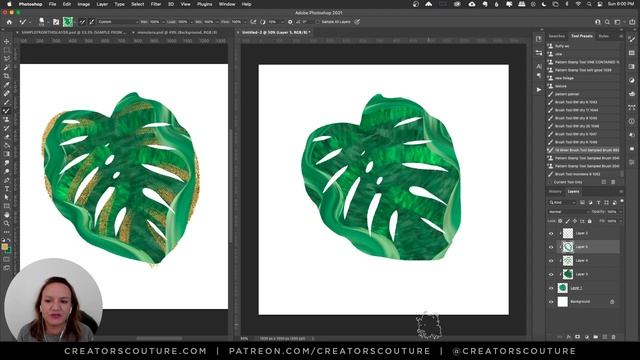Delete tool preset trash icon
The image size is (640, 360).
[613, 182]
